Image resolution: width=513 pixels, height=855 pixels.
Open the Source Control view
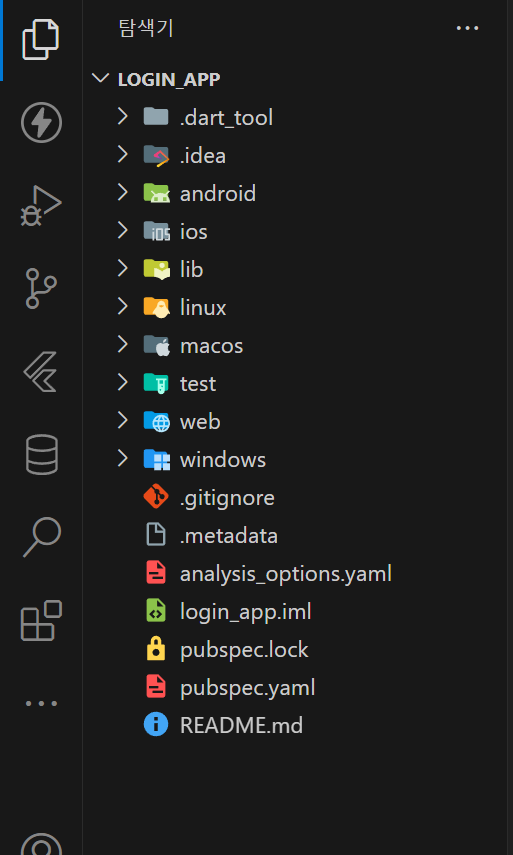(x=41, y=288)
